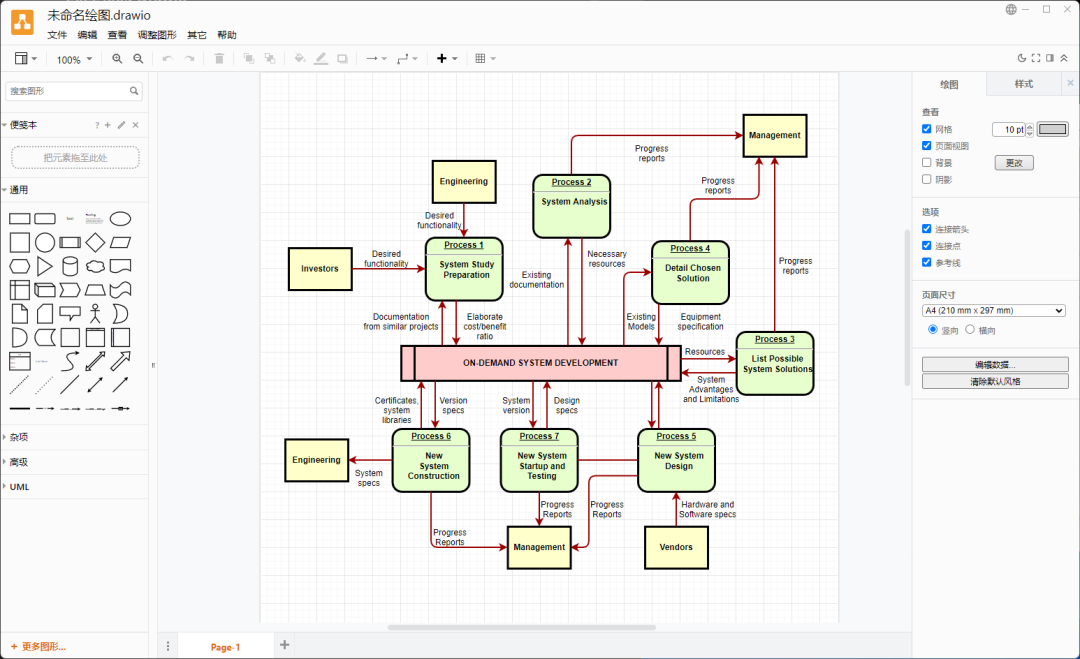
Task: Click the fullscreen icon
Action: point(1036,59)
